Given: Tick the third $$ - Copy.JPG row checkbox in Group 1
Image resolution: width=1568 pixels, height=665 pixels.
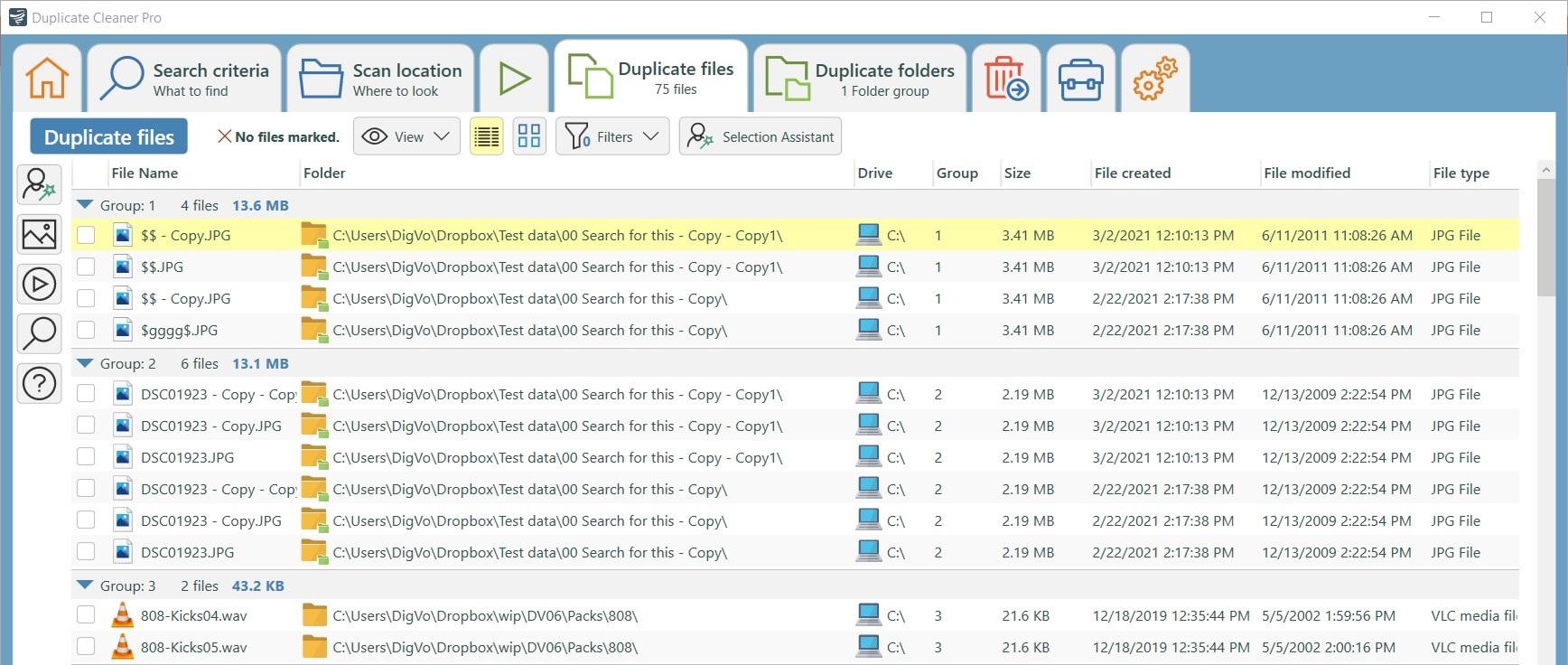Looking at the screenshot, I should pos(86,298).
